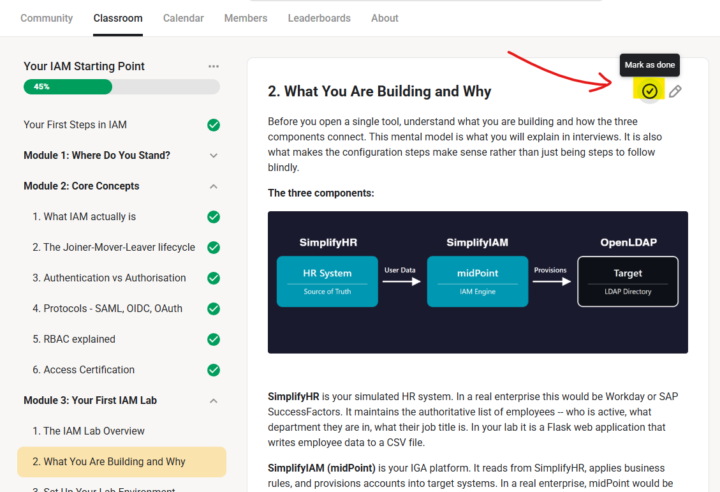
Task: Open lesson 2. The Joiner-Mover-Leaver lifecycle
Action: [114, 248]
